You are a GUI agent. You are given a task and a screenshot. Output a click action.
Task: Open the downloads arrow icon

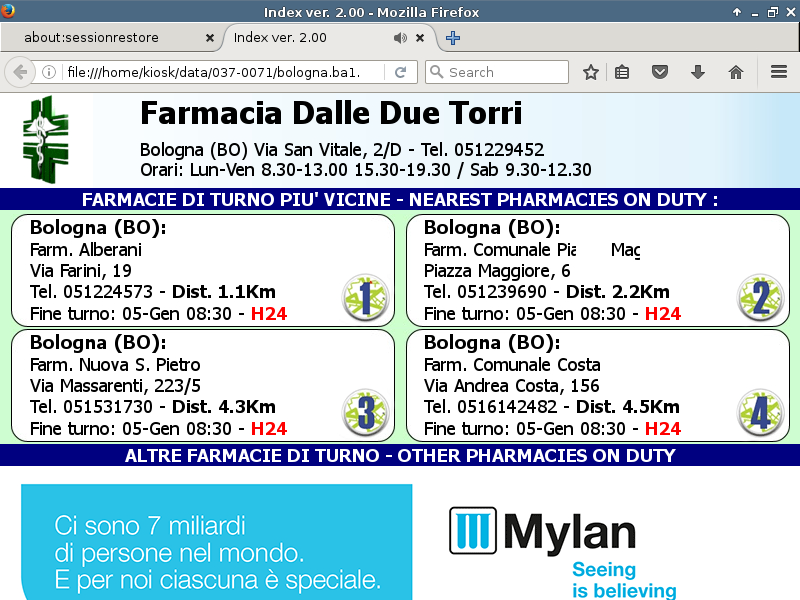(x=698, y=72)
